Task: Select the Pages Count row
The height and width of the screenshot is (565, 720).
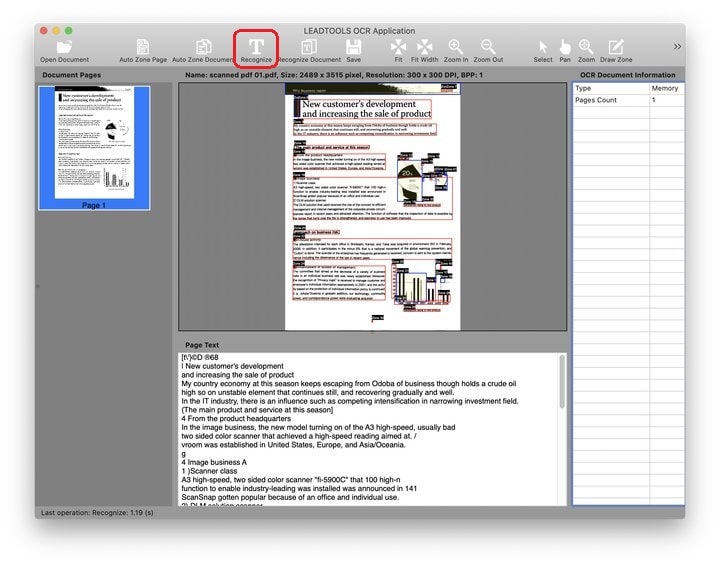Action: pos(628,100)
